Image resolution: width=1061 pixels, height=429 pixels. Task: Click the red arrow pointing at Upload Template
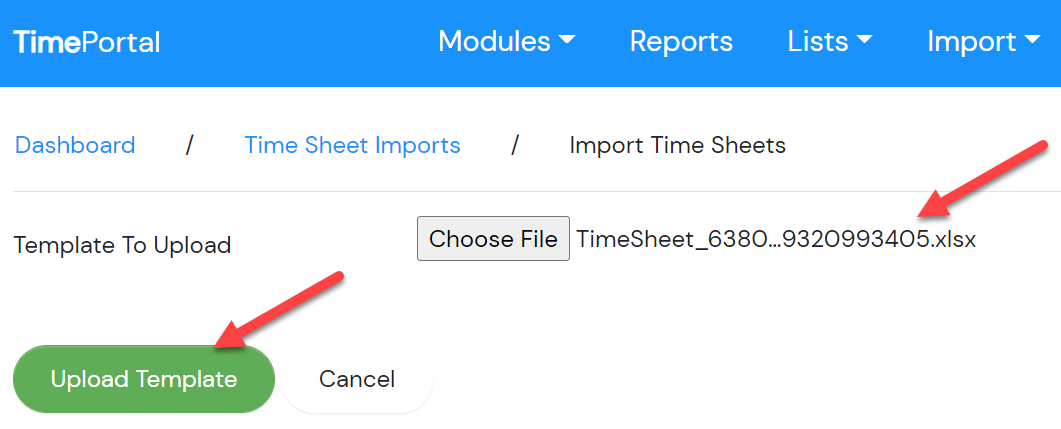tap(279, 311)
